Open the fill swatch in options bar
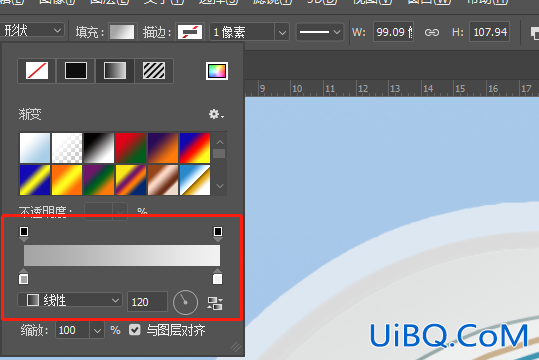539x360 pixels. coord(122,32)
